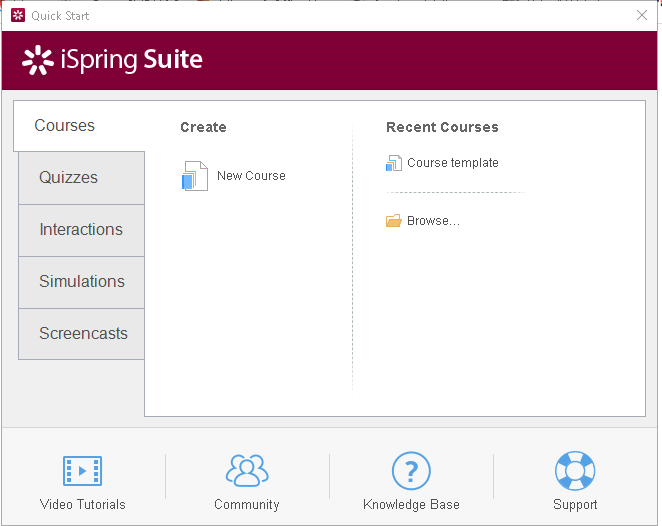Open Knowledge Base question mark icon
Image resolution: width=662 pixels, height=526 pixels.
[x=411, y=471]
